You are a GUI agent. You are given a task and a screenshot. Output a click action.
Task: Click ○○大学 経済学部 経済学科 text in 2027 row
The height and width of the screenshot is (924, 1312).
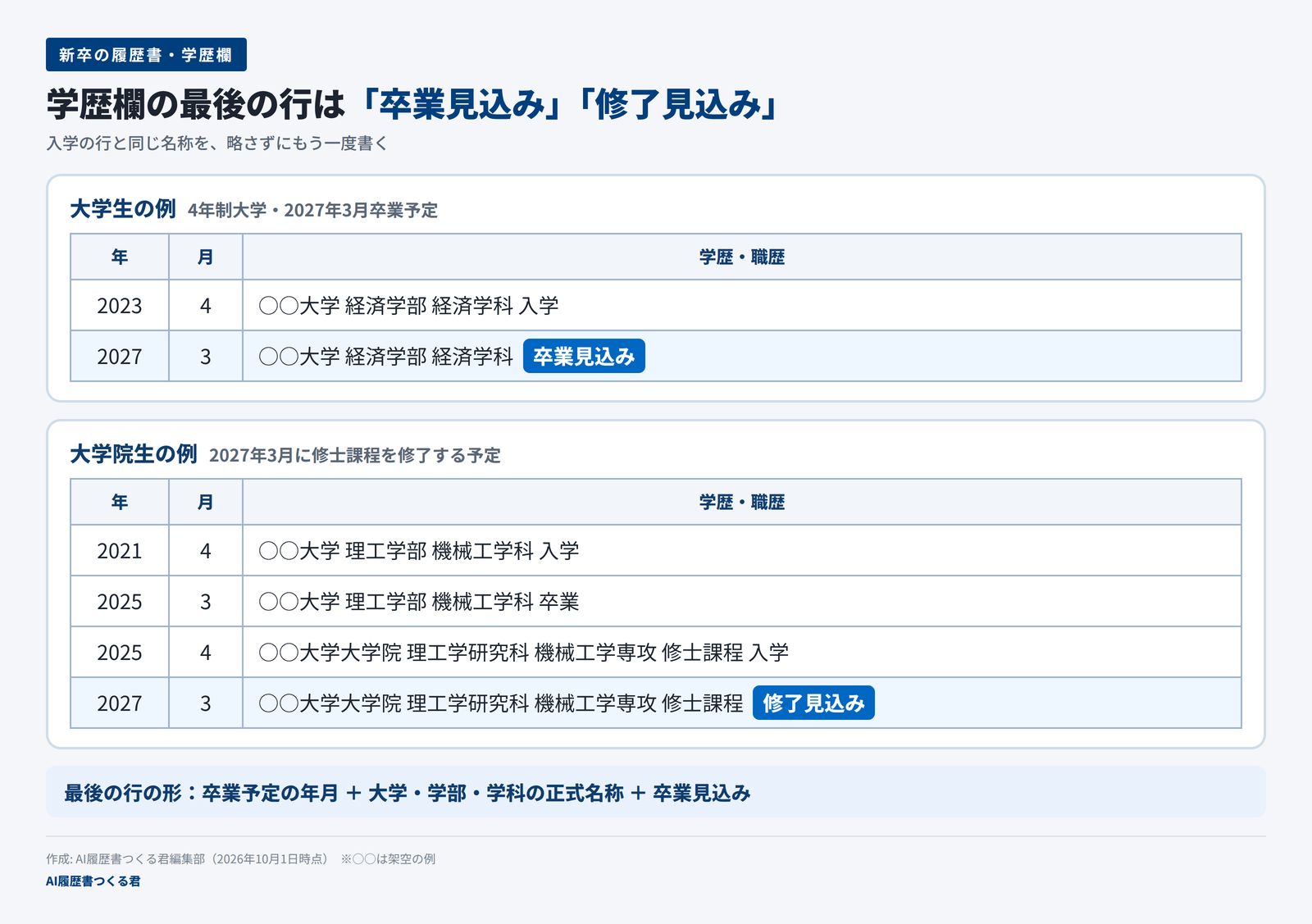click(385, 357)
